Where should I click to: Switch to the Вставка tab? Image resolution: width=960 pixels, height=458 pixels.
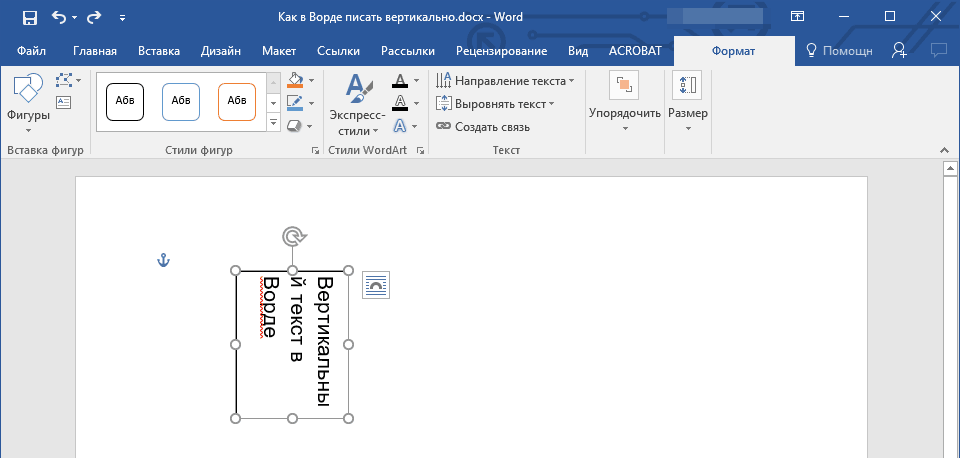[x=159, y=51]
